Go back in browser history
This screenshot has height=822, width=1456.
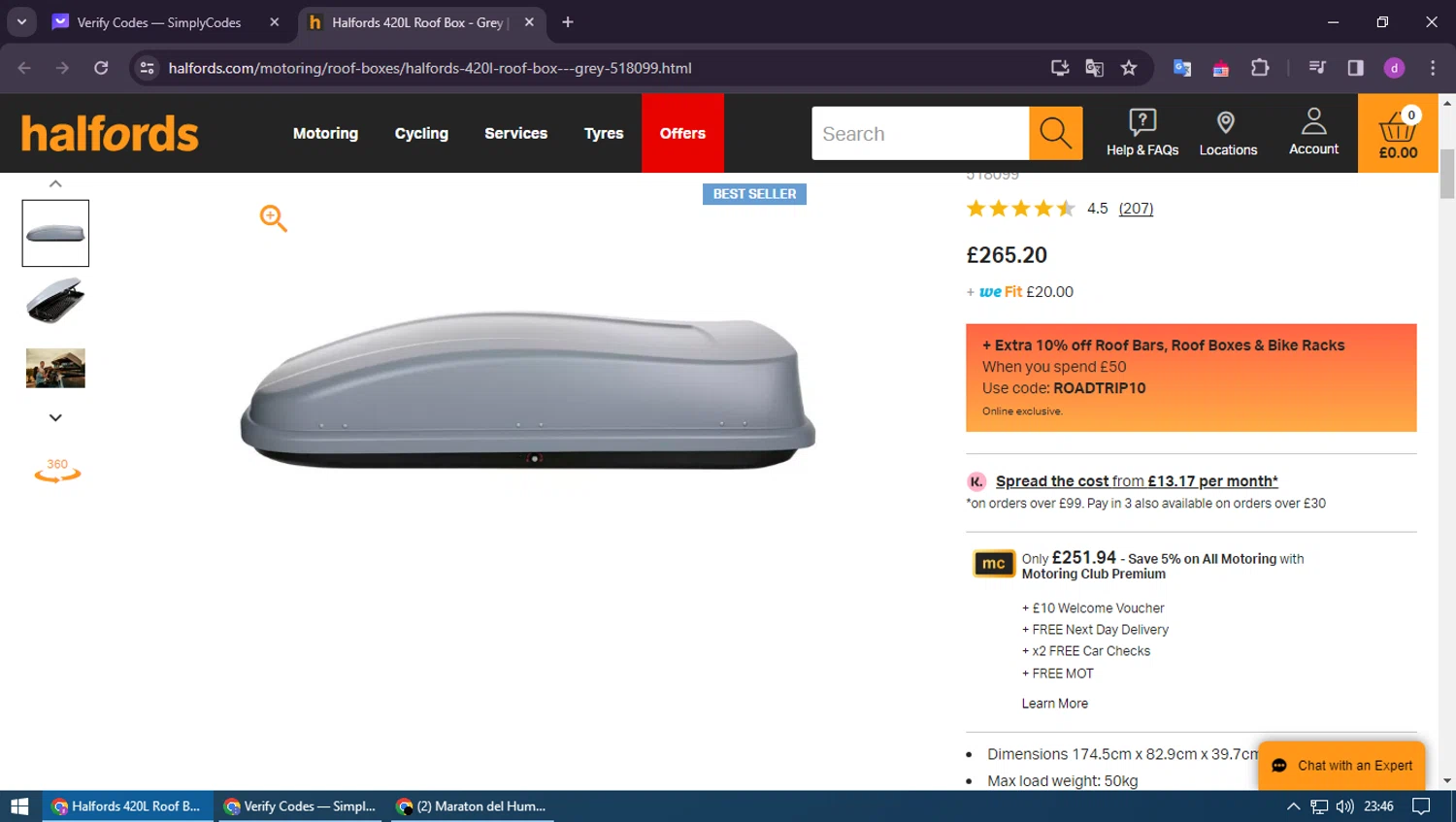tap(24, 68)
